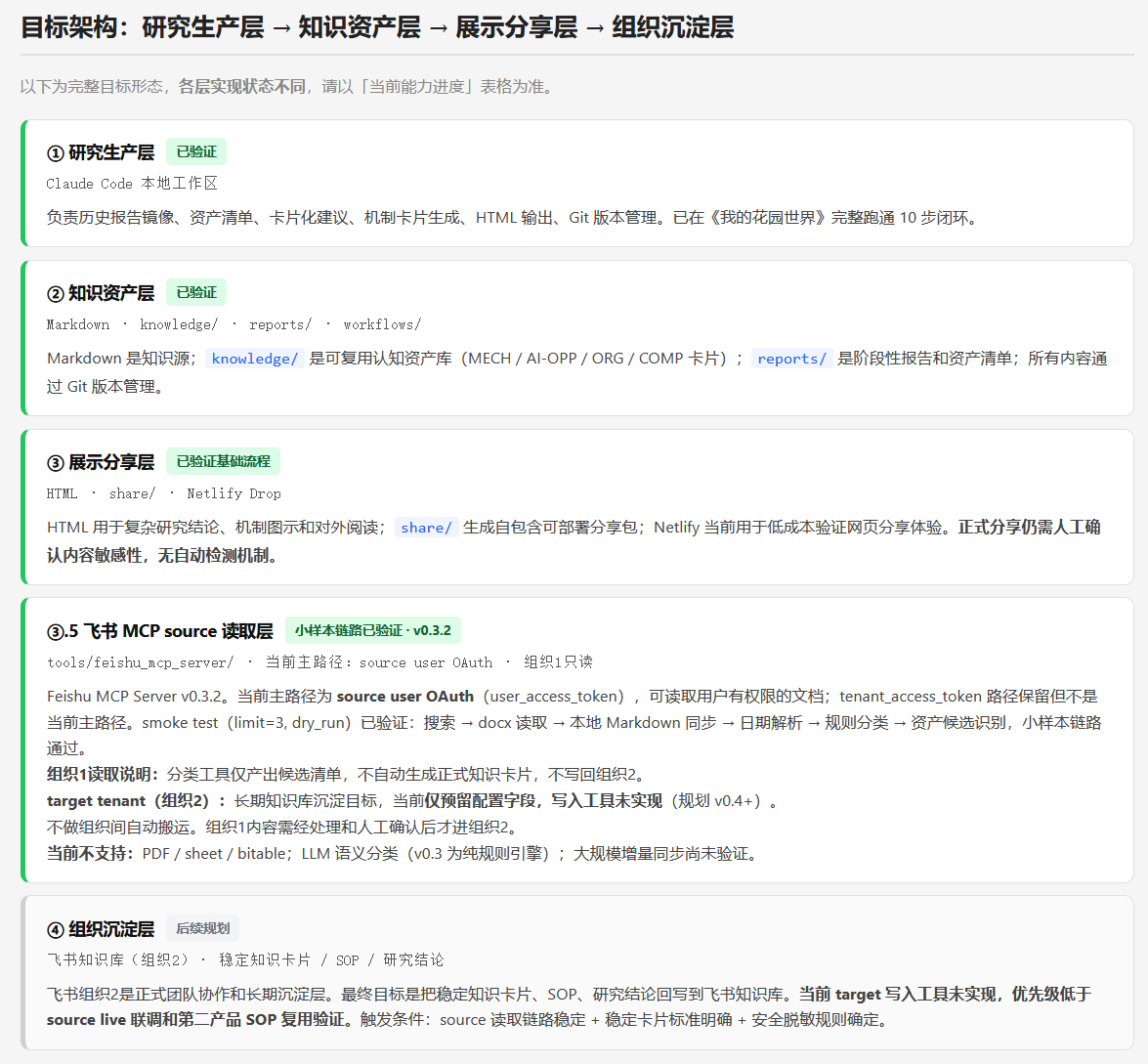This screenshot has width=1148, height=1064.
Task: Click the subtitle Claude Code 本地工作区
Action: (x=132, y=183)
